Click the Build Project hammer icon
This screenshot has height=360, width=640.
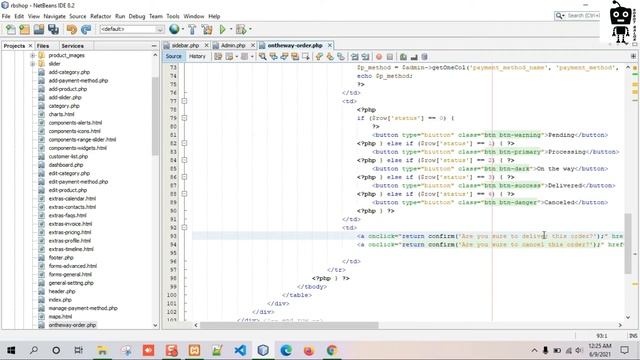coord(192,29)
